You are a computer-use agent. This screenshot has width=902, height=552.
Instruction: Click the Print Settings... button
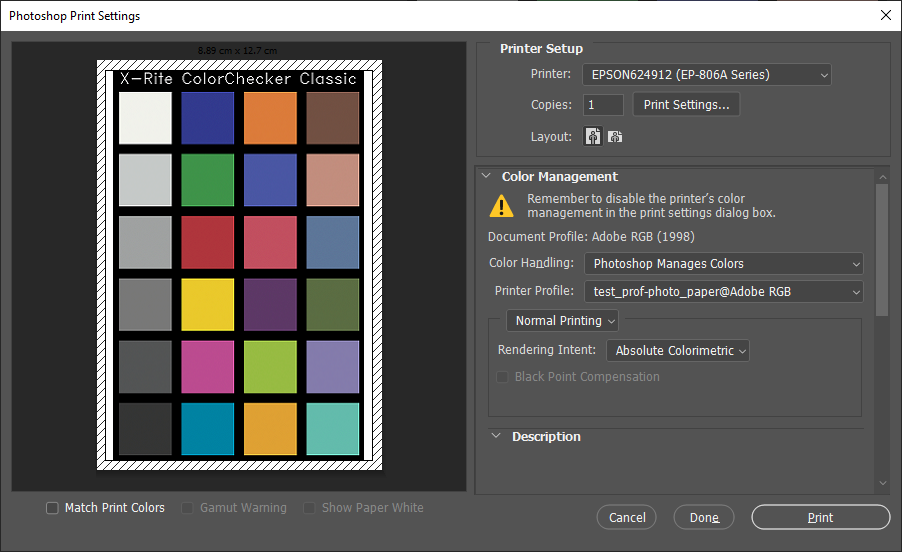[x=686, y=105]
